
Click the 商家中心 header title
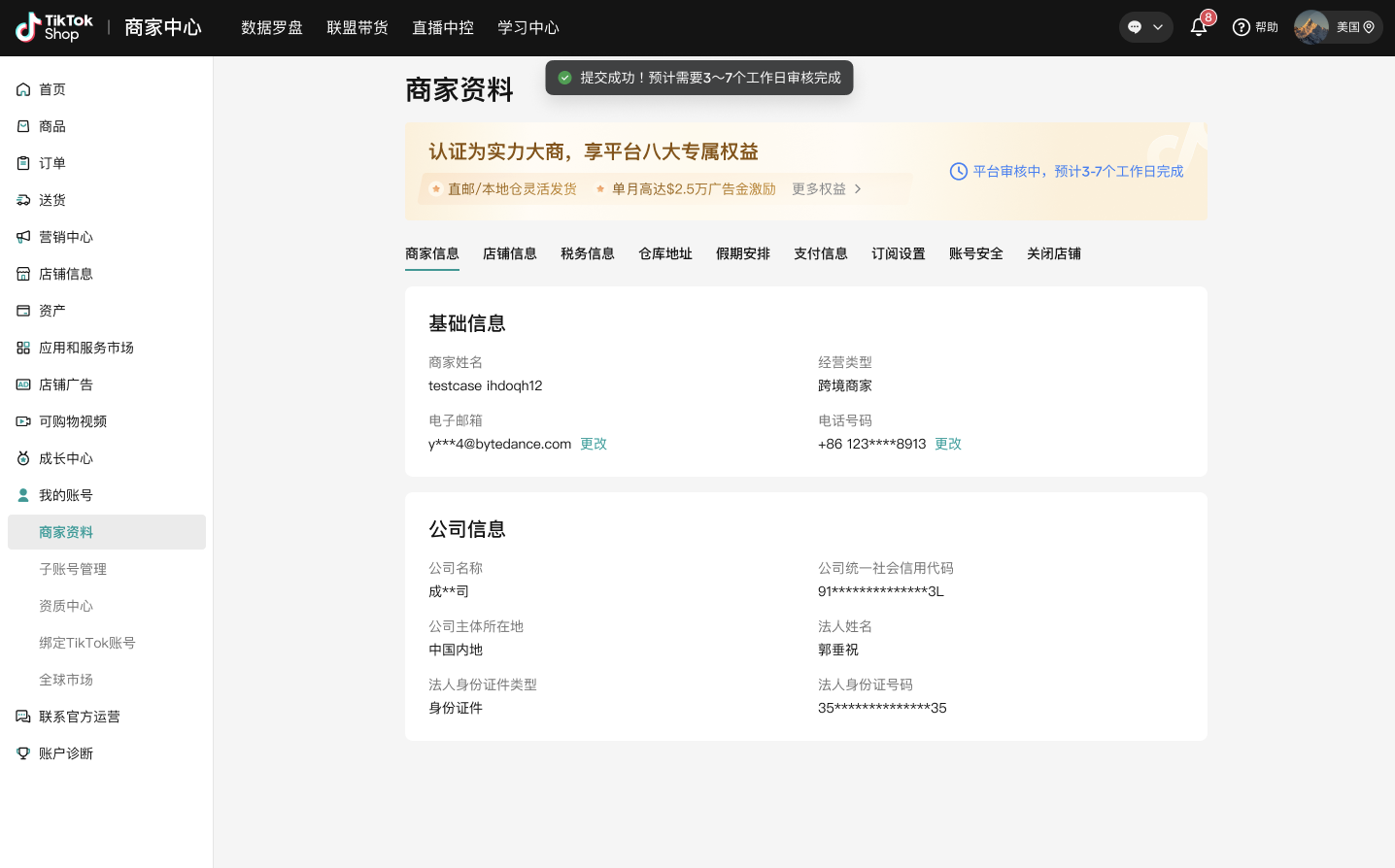pos(163,27)
